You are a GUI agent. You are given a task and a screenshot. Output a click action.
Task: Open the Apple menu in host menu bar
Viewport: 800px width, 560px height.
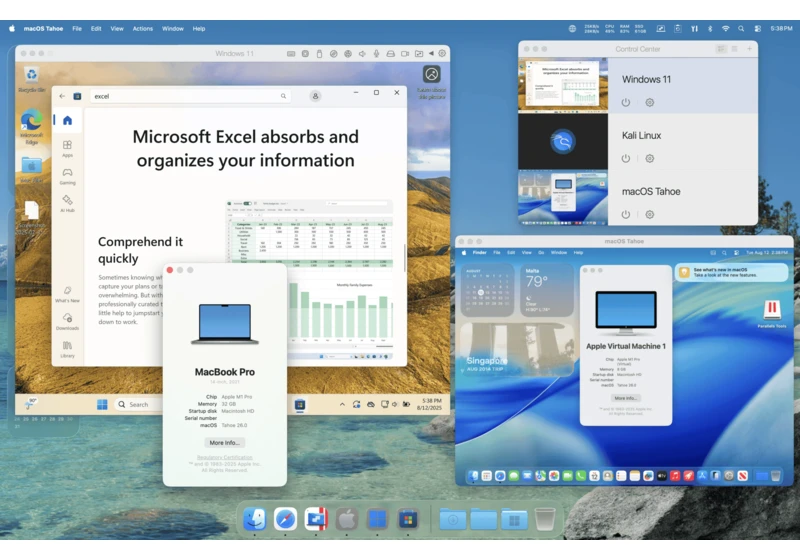(12, 29)
